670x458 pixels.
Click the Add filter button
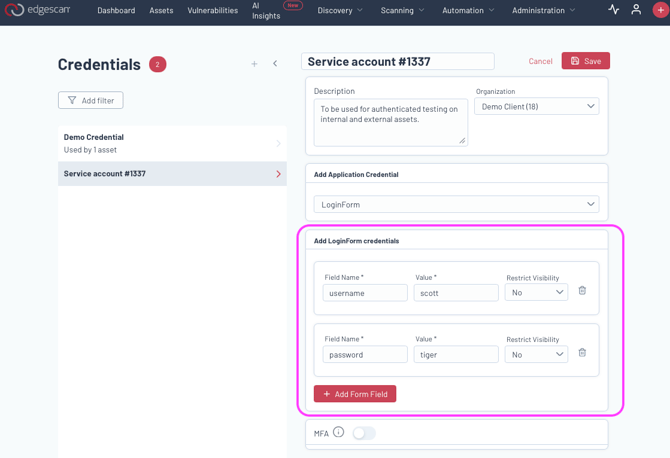(x=91, y=100)
